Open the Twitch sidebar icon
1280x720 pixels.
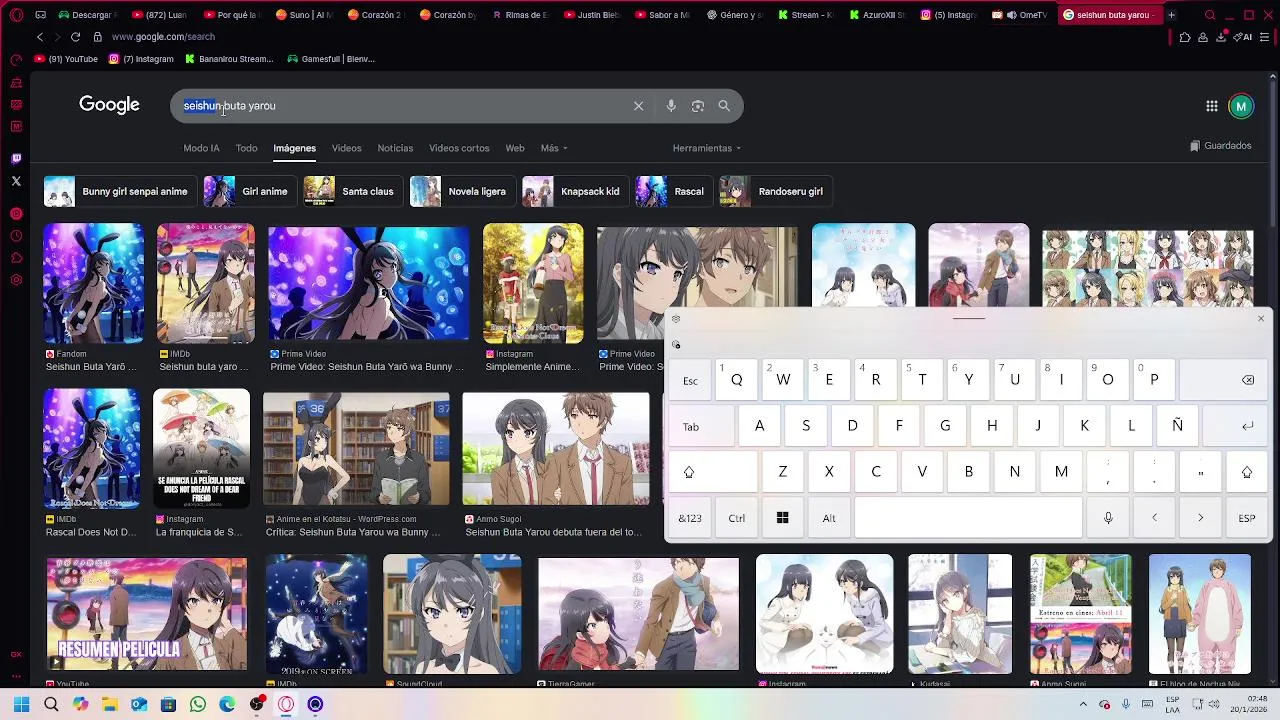coord(16,158)
